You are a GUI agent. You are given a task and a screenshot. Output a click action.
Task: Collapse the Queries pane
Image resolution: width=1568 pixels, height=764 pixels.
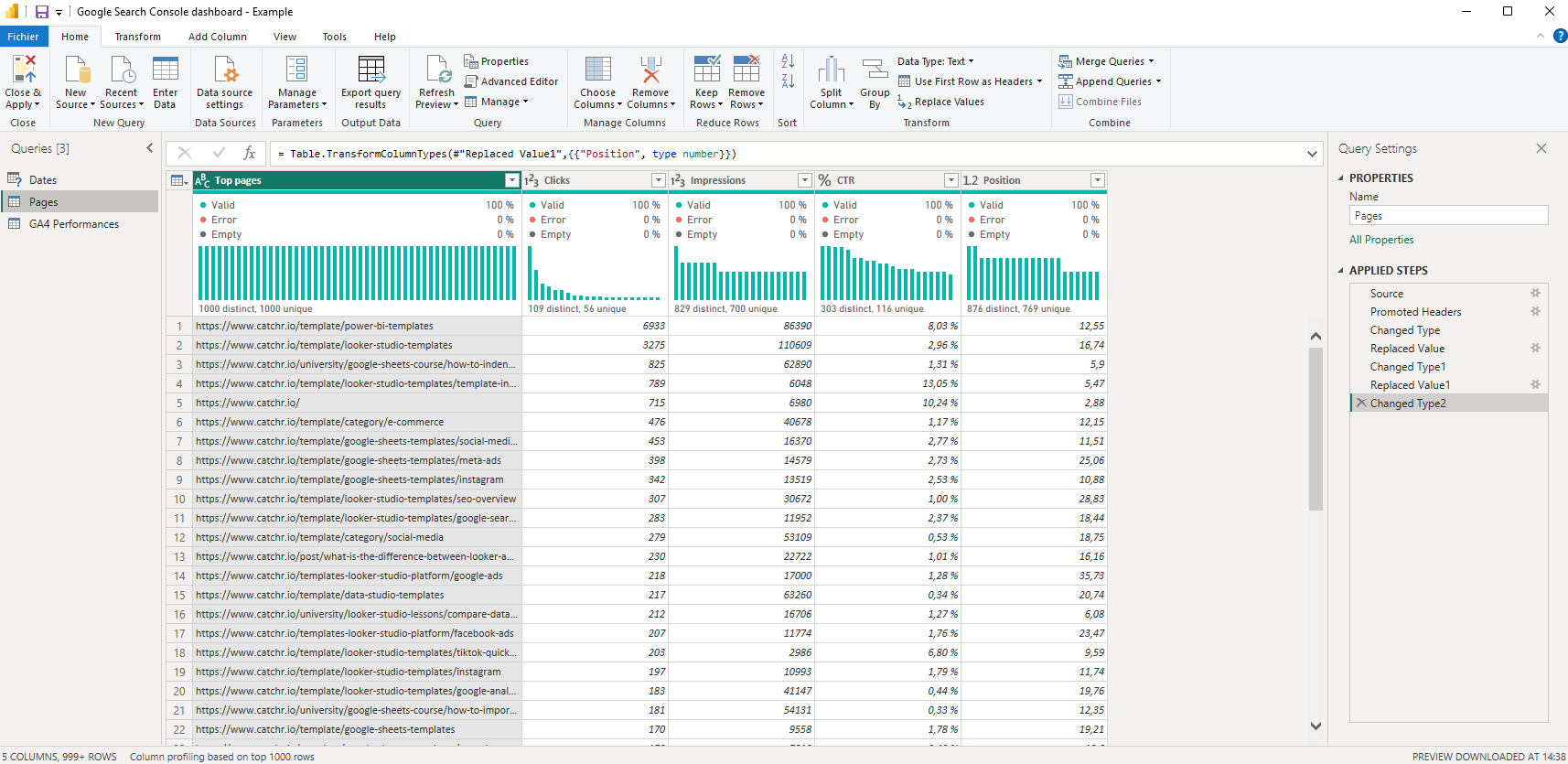[x=150, y=148]
